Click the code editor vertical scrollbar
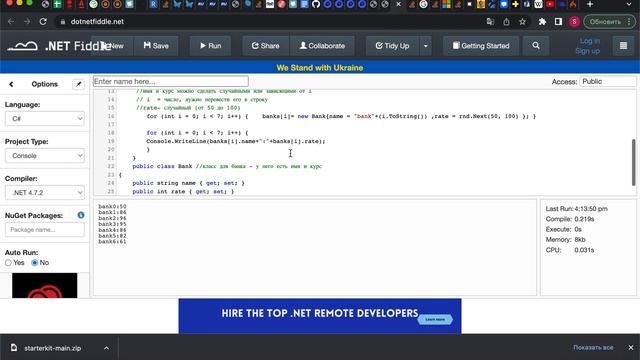640x360 pixels. tap(633, 162)
